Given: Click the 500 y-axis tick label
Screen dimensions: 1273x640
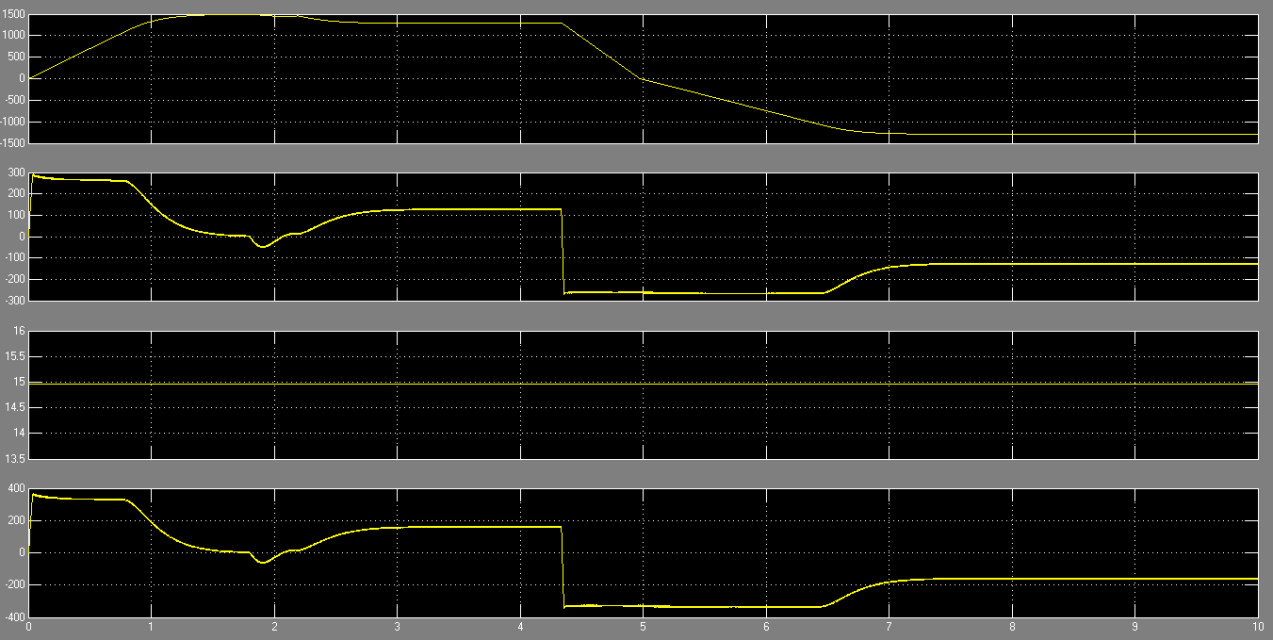Looking at the screenshot, I should point(16,57).
